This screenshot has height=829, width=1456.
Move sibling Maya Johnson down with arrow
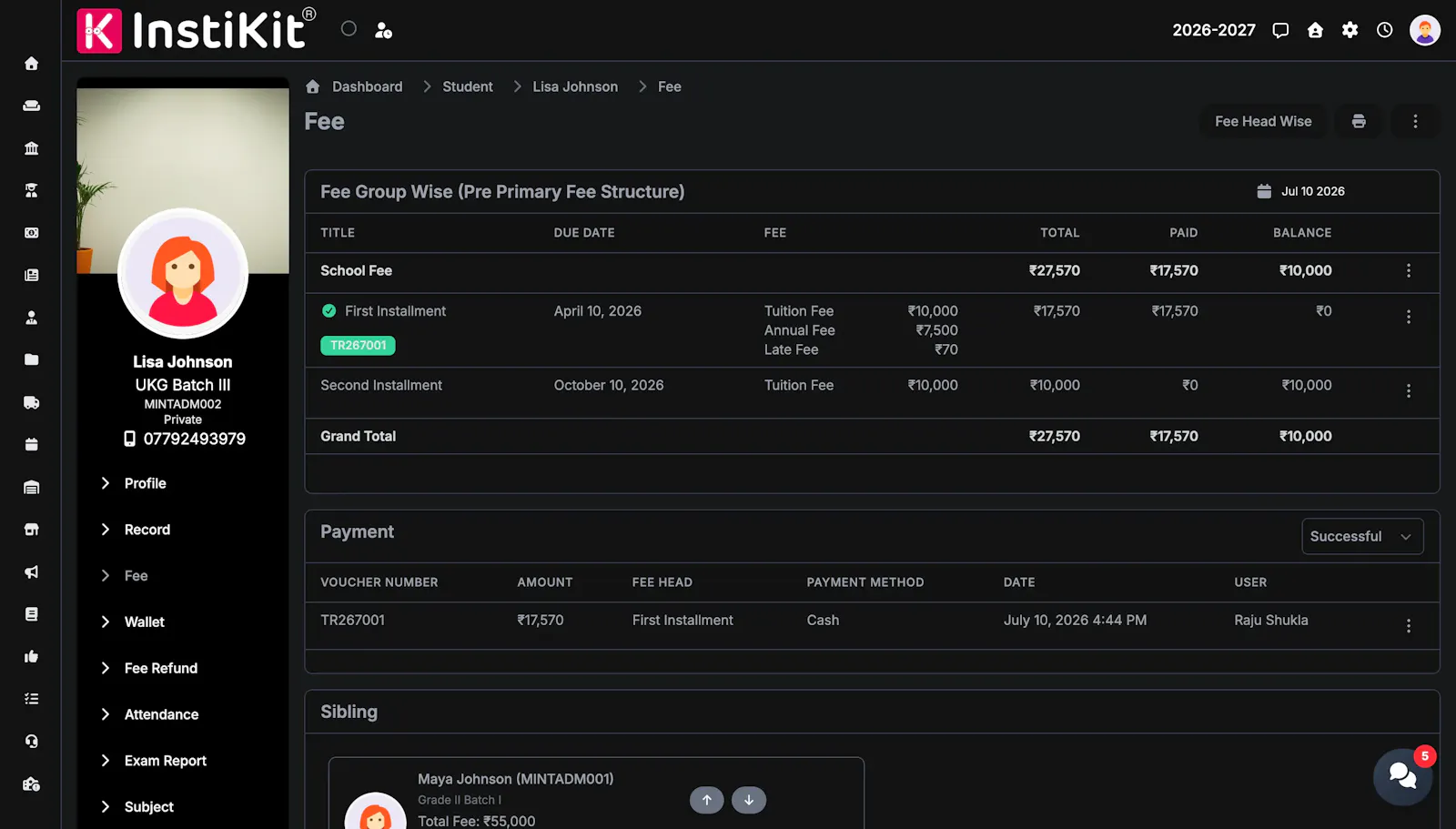point(749,800)
